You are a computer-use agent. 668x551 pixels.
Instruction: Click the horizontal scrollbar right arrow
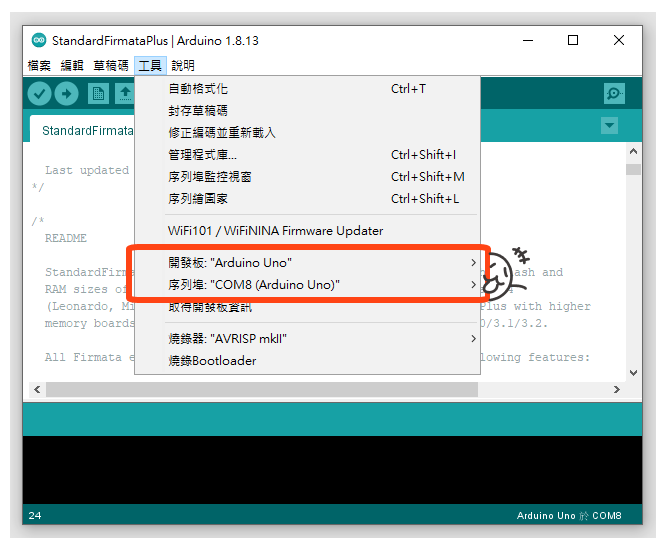(616, 389)
